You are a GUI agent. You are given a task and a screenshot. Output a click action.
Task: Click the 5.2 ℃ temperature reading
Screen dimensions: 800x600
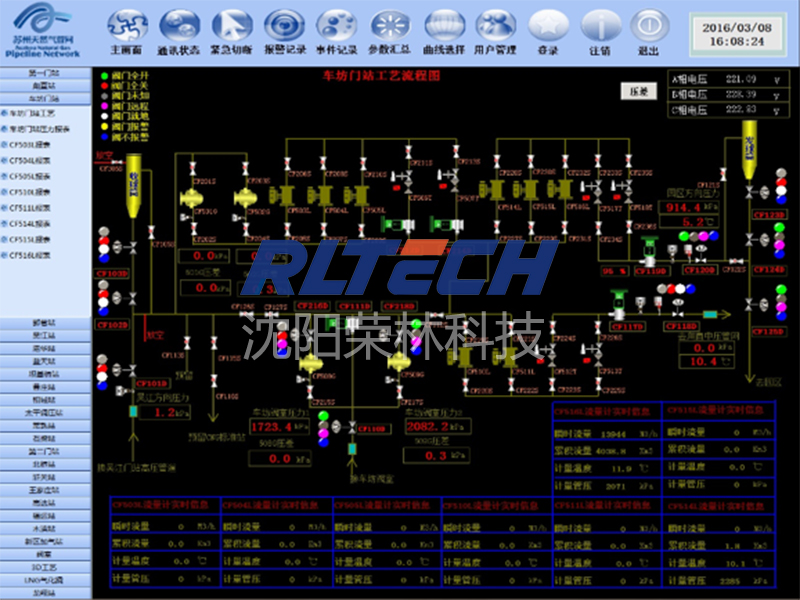pyautogui.click(x=689, y=222)
